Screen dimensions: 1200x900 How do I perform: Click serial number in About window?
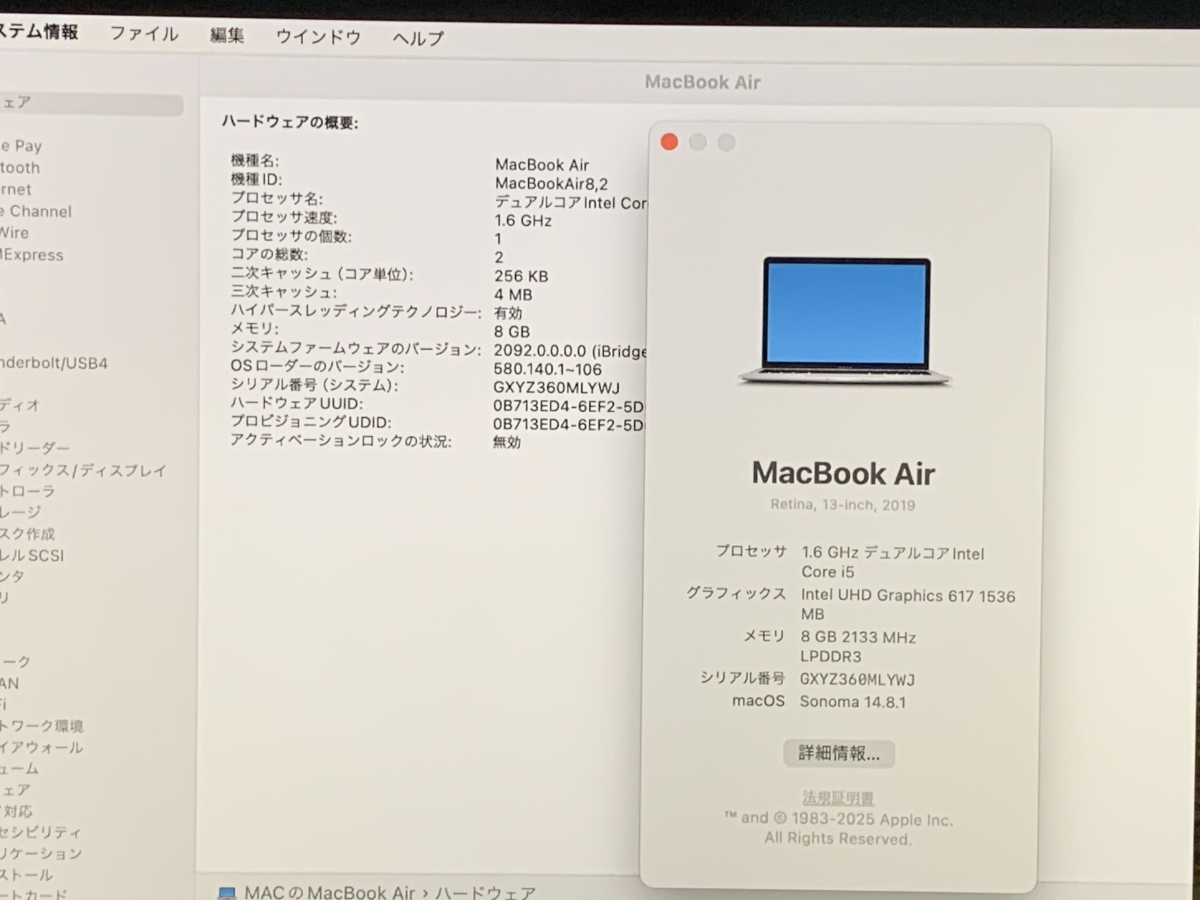[858, 679]
